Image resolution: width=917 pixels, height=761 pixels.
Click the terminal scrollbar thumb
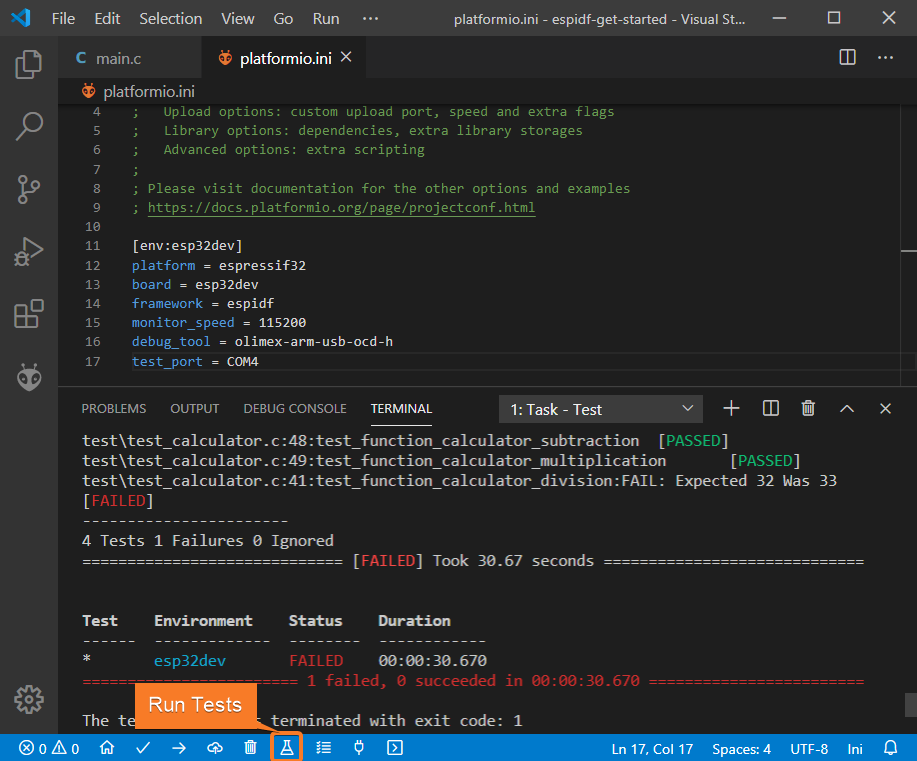pos(911,705)
